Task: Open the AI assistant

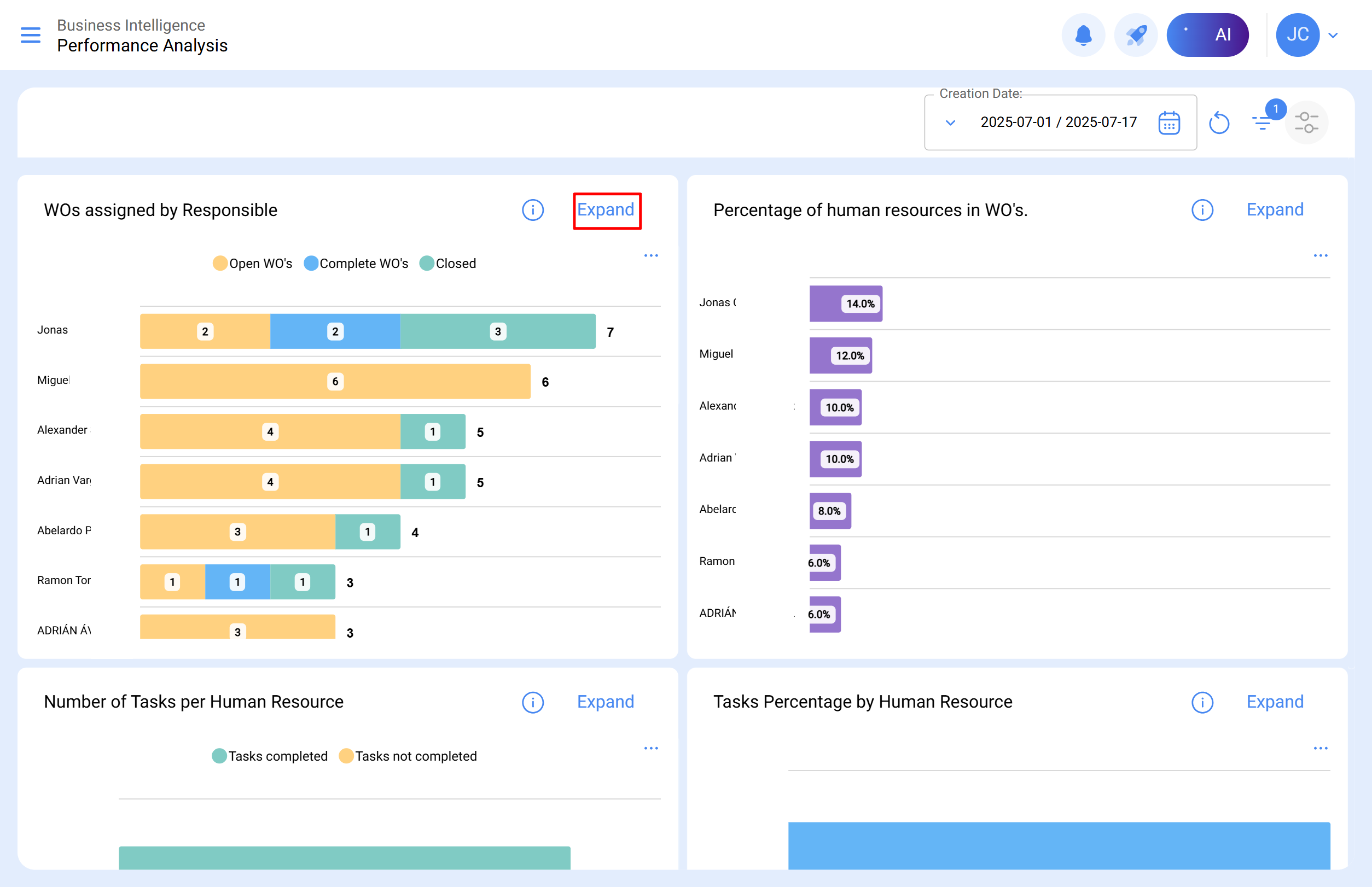Action: (x=1208, y=34)
